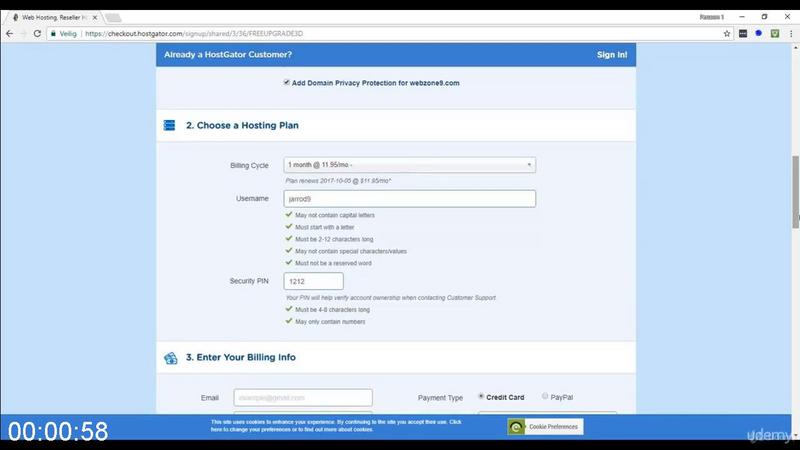Reload the page with the refresh icon
This screenshot has width=800, height=450.
[x=37, y=34]
